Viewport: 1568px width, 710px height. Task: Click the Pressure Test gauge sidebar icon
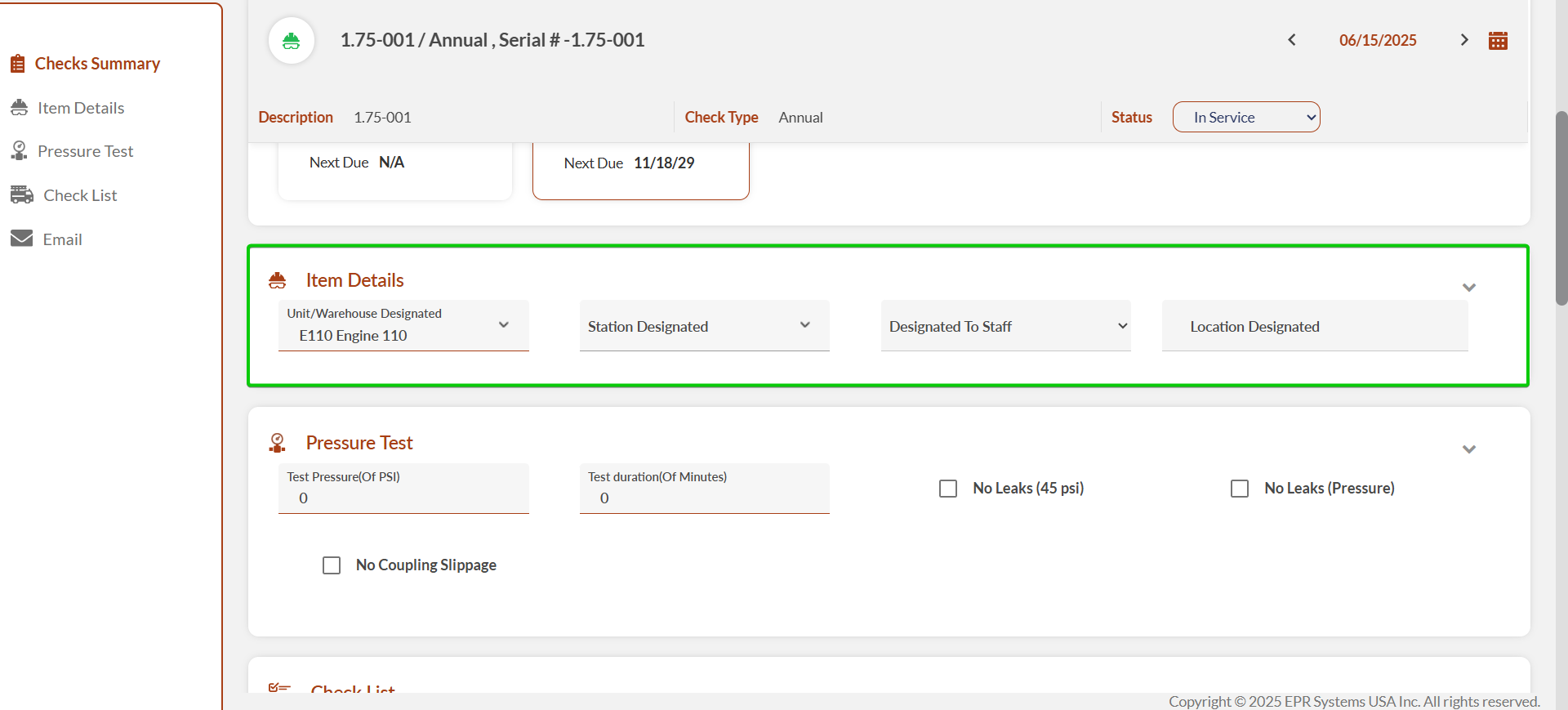(20, 151)
